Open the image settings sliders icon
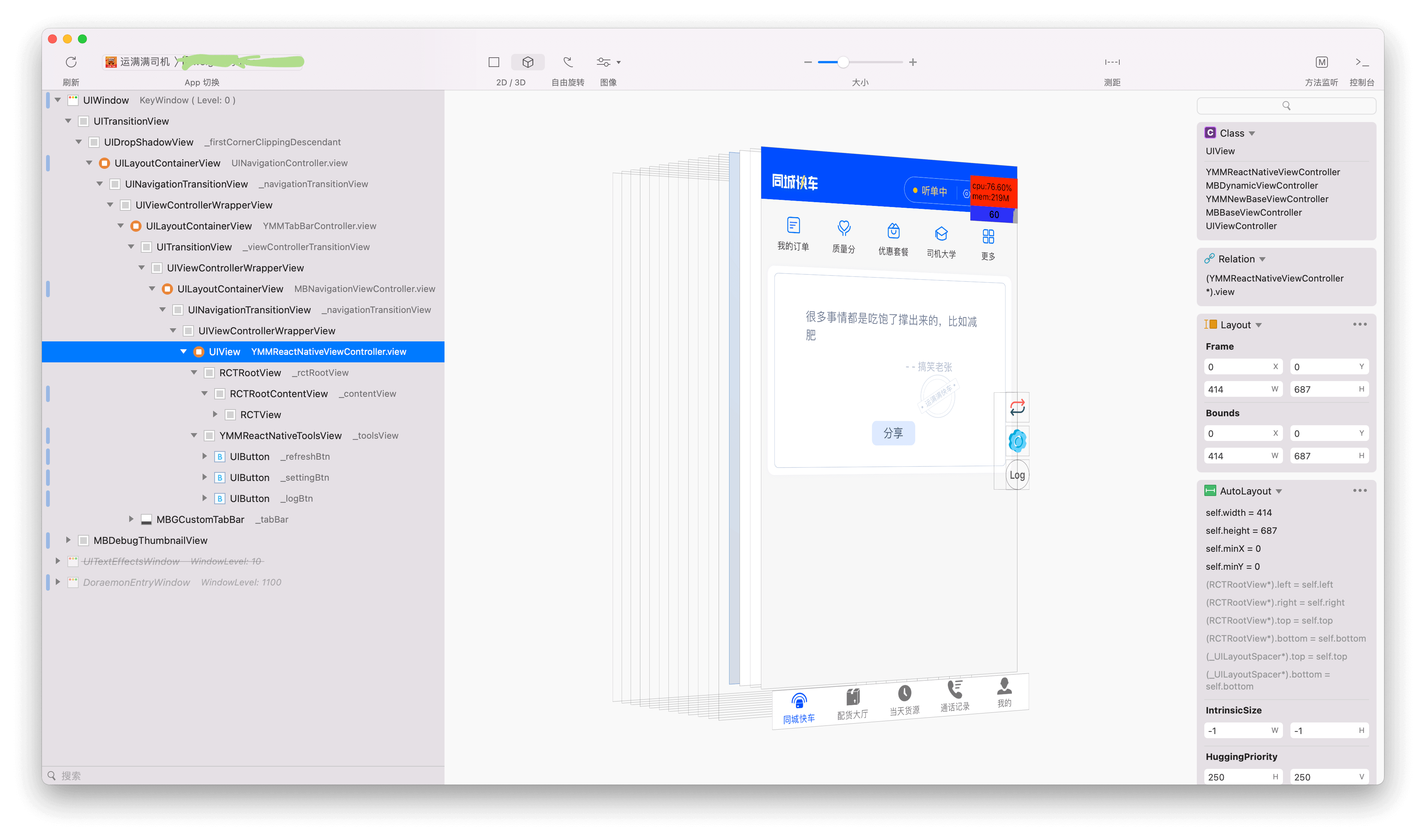This screenshot has height=840, width=1426. click(603, 62)
